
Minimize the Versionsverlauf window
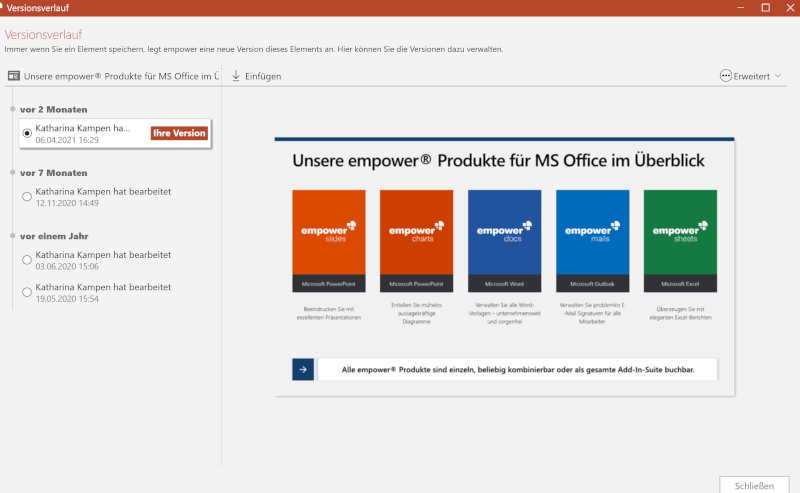click(x=740, y=8)
